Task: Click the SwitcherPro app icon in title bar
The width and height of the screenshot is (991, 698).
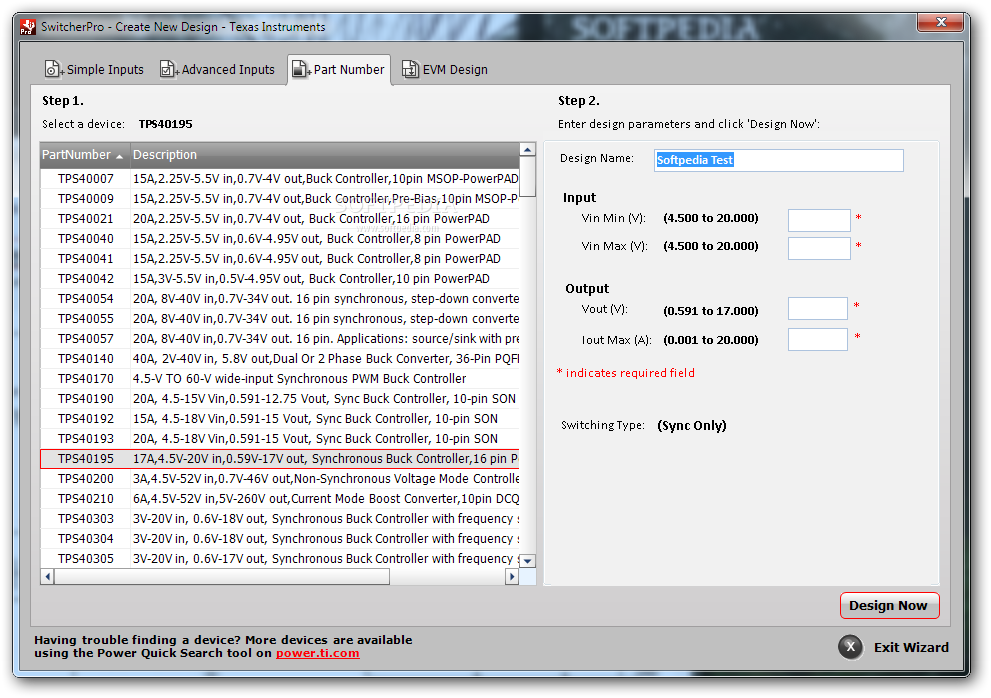Action: pos(28,27)
